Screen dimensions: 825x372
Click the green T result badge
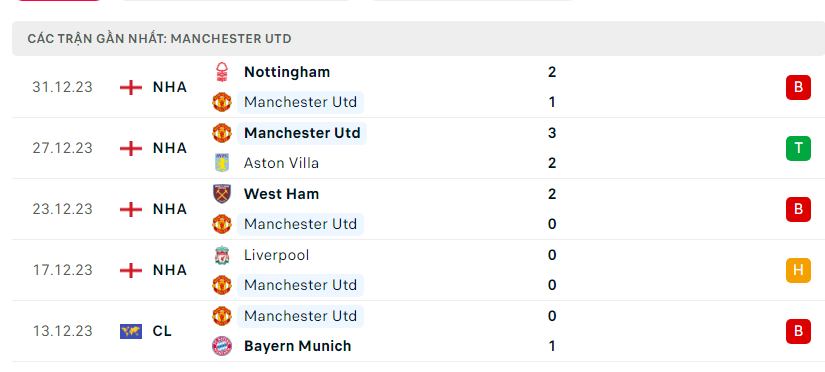(798, 148)
